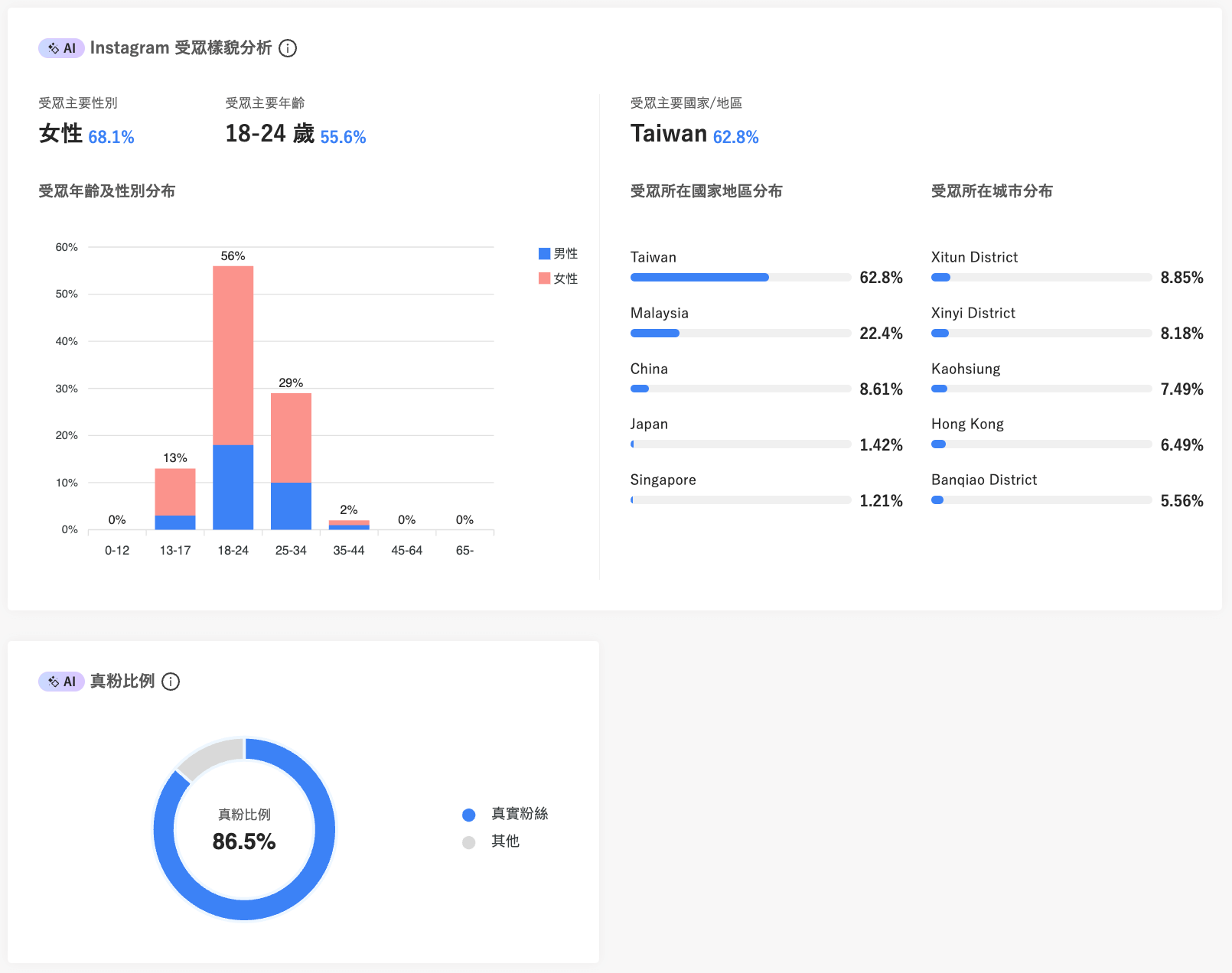Click 22.4% value for Malaysia
1232x973 pixels.
pyautogui.click(x=881, y=333)
